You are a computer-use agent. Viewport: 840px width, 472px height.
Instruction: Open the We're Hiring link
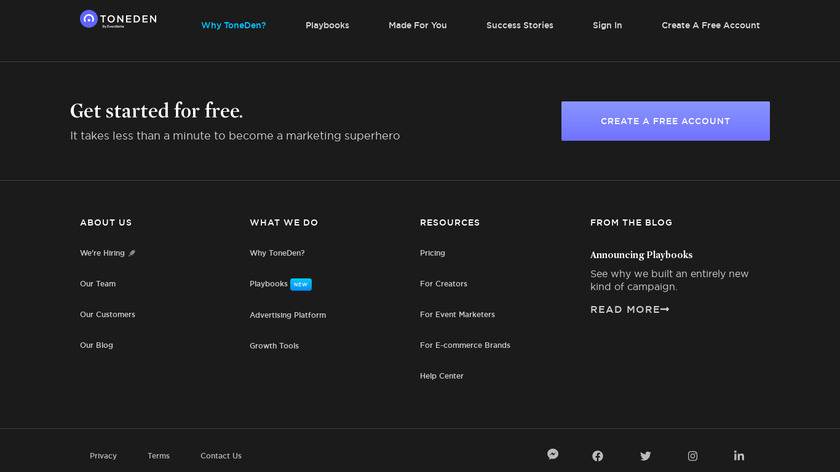tap(107, 253)
